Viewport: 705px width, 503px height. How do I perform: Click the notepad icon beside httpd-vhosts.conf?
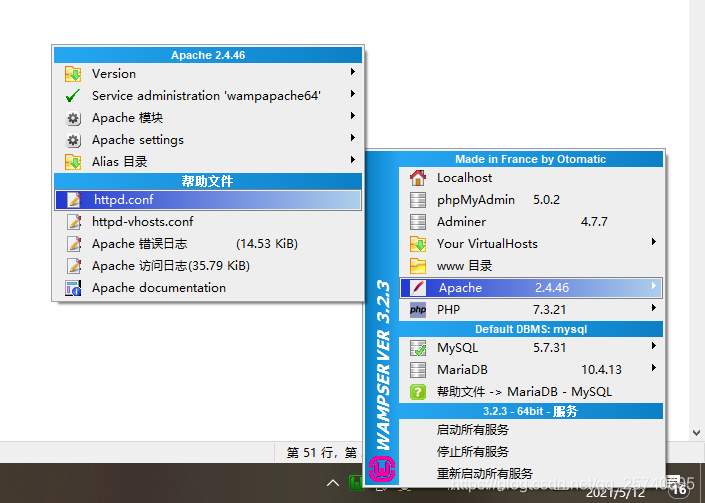click(x=74, y=222)
